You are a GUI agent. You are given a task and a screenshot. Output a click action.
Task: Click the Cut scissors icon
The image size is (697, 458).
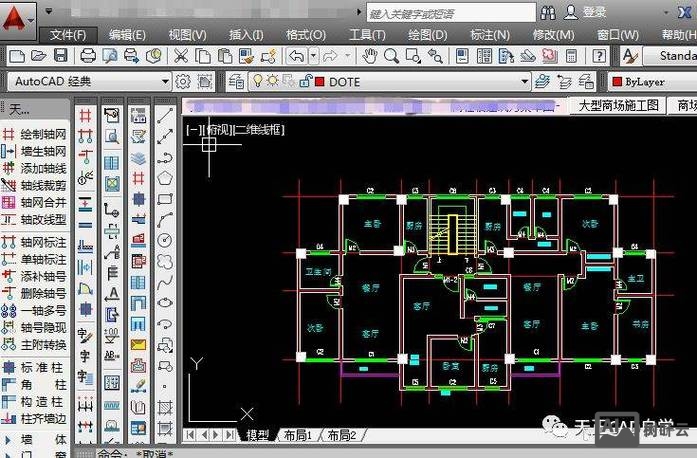(181, 56)
